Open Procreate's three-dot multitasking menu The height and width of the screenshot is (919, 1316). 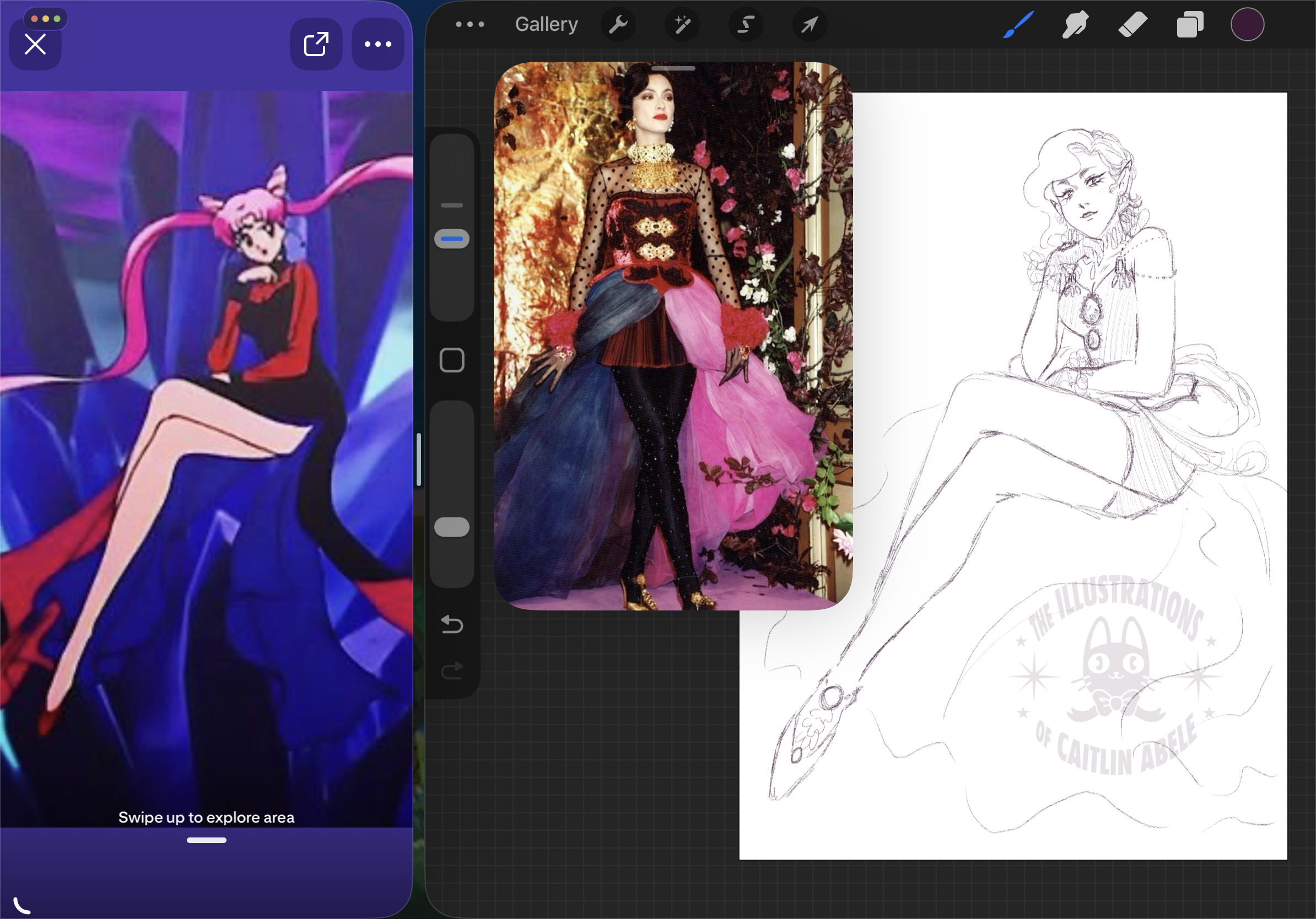point(470,24)
